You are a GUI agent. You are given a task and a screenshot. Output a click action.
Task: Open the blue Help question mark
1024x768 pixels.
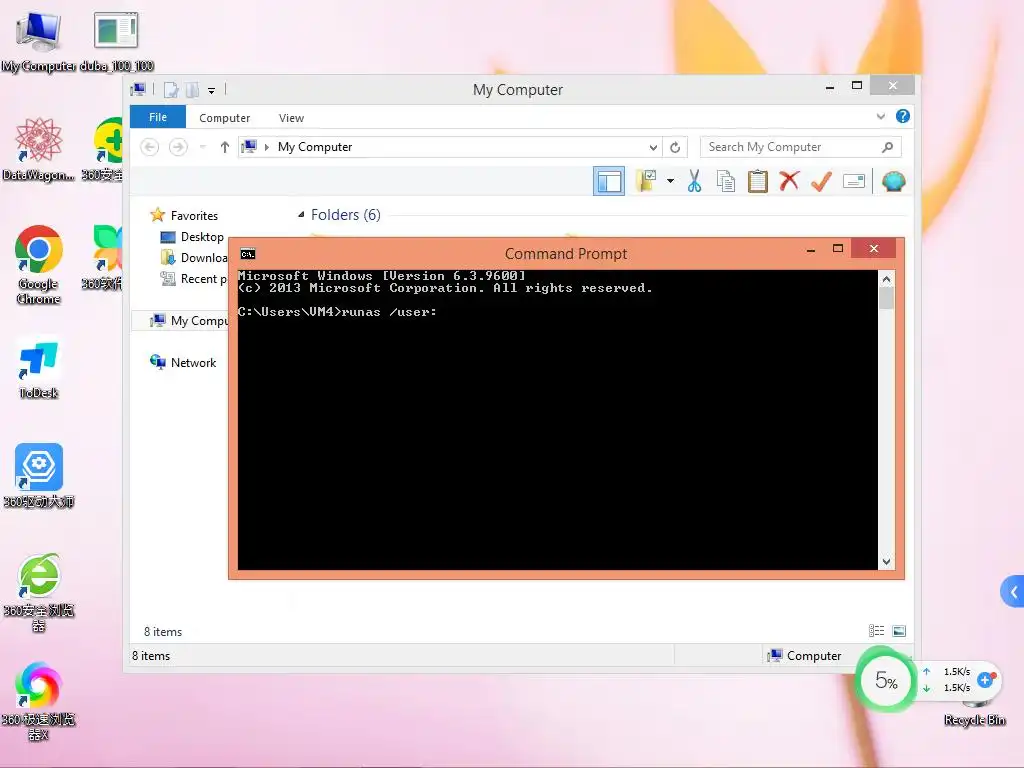[x=903, y=116]
